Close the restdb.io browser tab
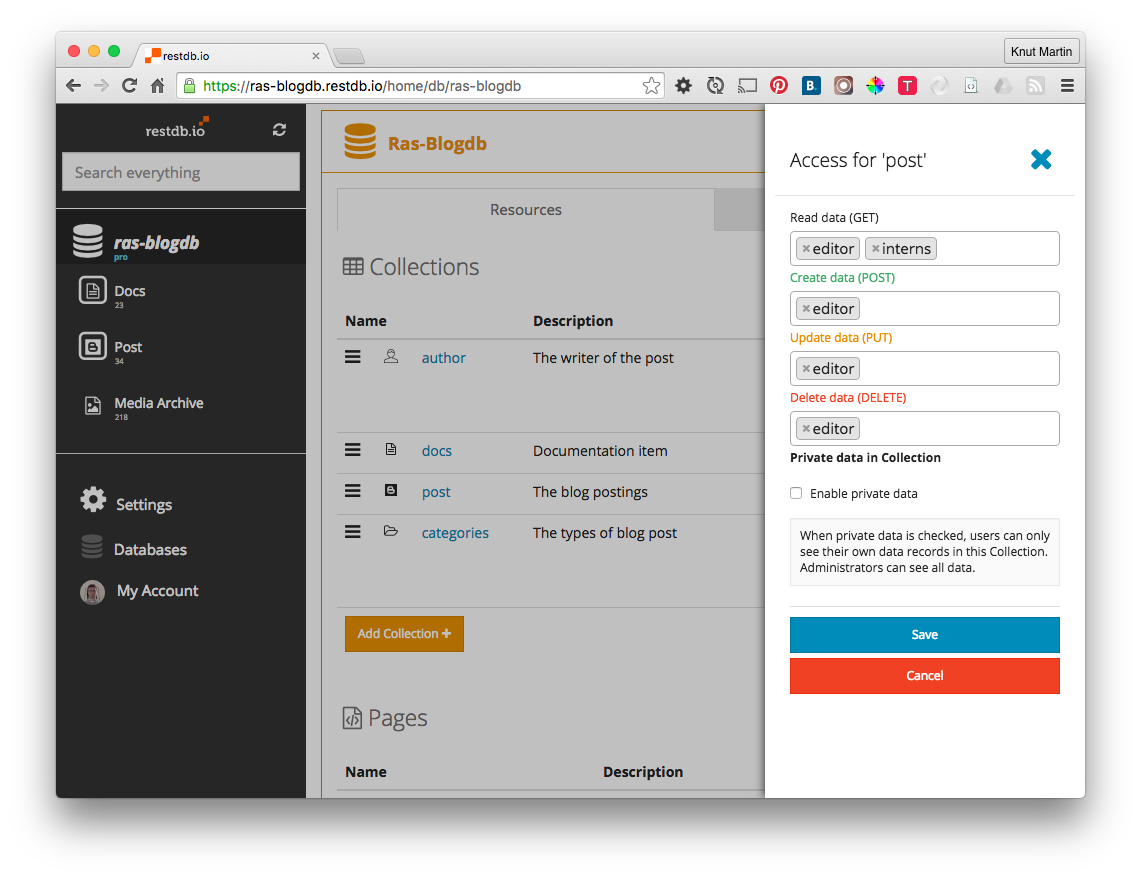The image size is (1141, 878). point(316,56)
